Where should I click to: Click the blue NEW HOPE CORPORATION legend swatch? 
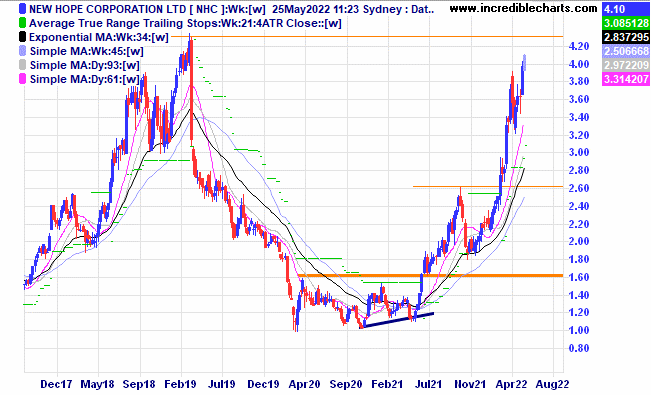22,9
